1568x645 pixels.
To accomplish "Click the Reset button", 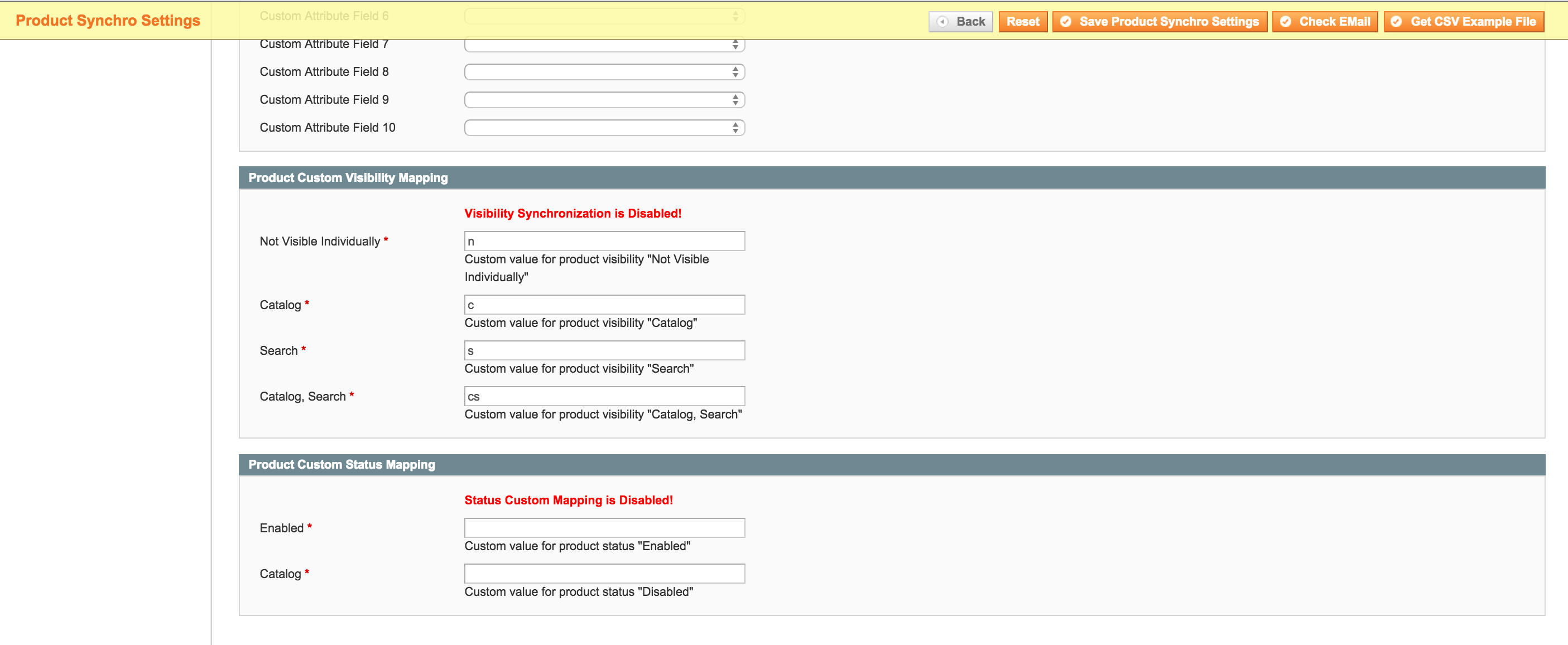I will click(x=1023, y=22).
